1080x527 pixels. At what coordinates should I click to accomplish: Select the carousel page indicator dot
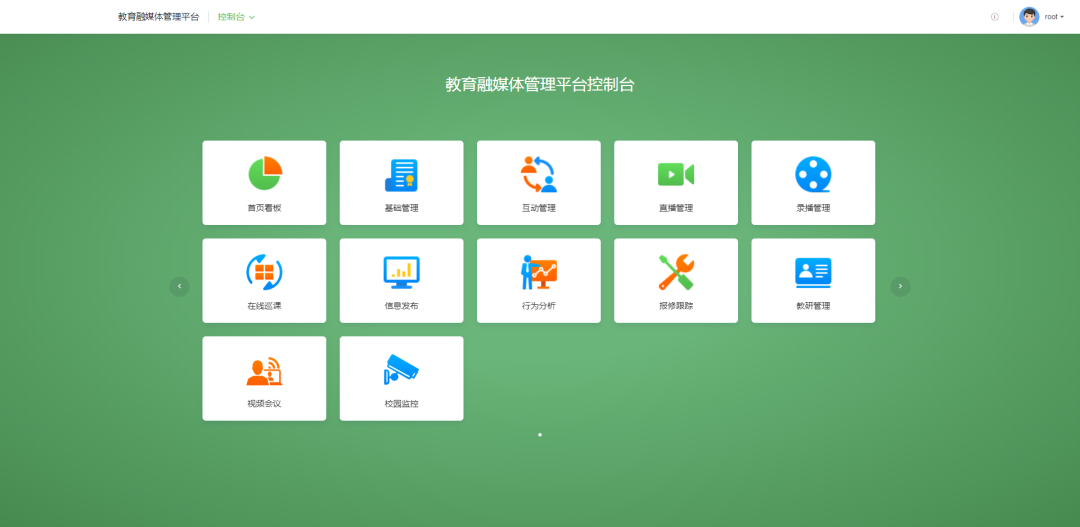coord(540,435)
